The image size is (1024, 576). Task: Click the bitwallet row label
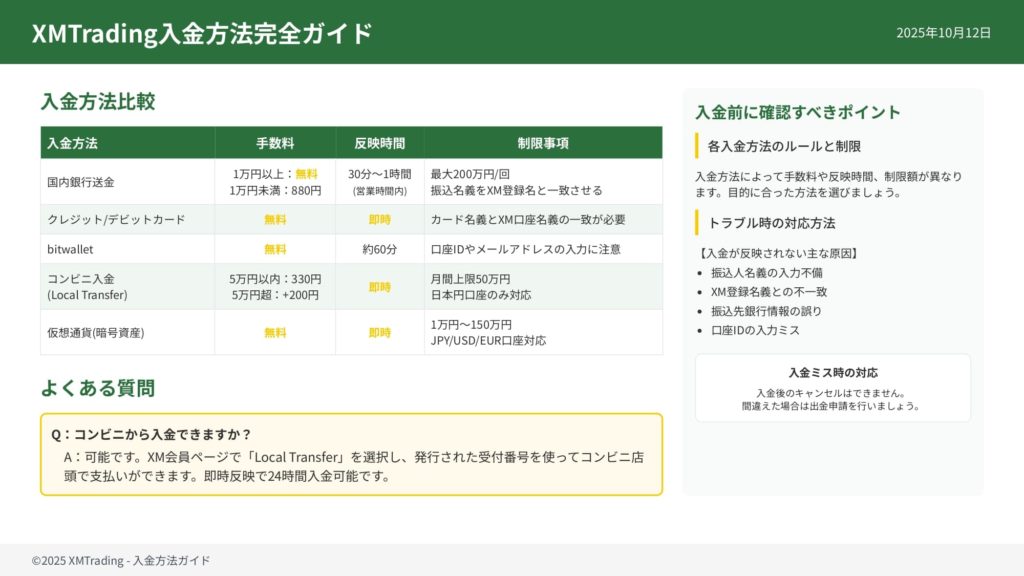point(70,249)
